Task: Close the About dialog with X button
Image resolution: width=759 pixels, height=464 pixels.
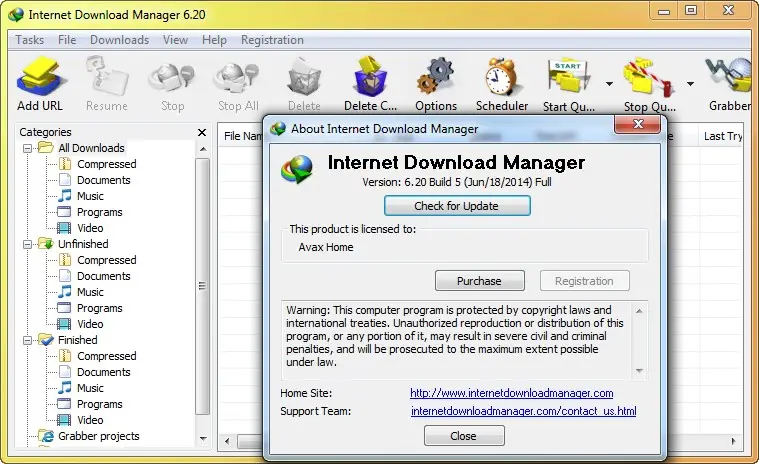Action: click(638, 124)
